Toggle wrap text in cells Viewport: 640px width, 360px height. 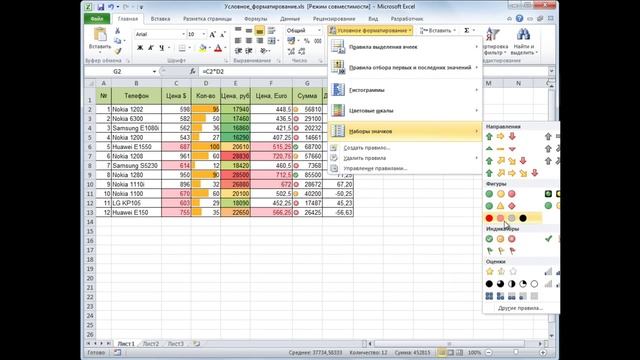[271, 31]
